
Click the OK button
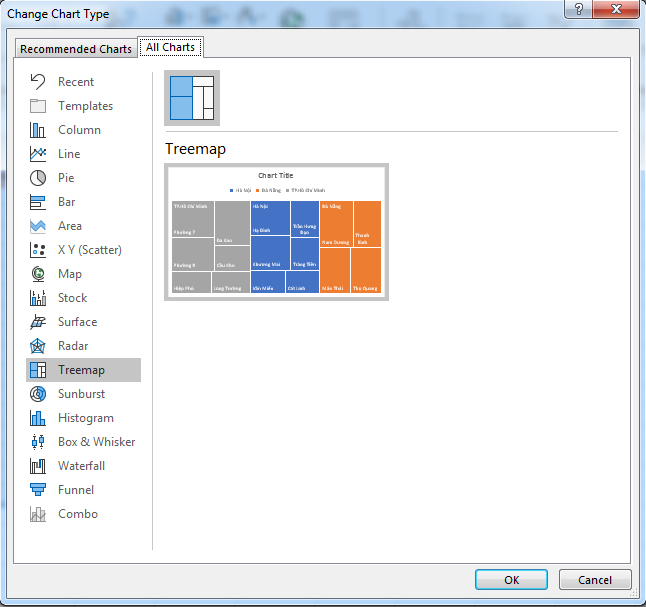[x=511, y=580]
